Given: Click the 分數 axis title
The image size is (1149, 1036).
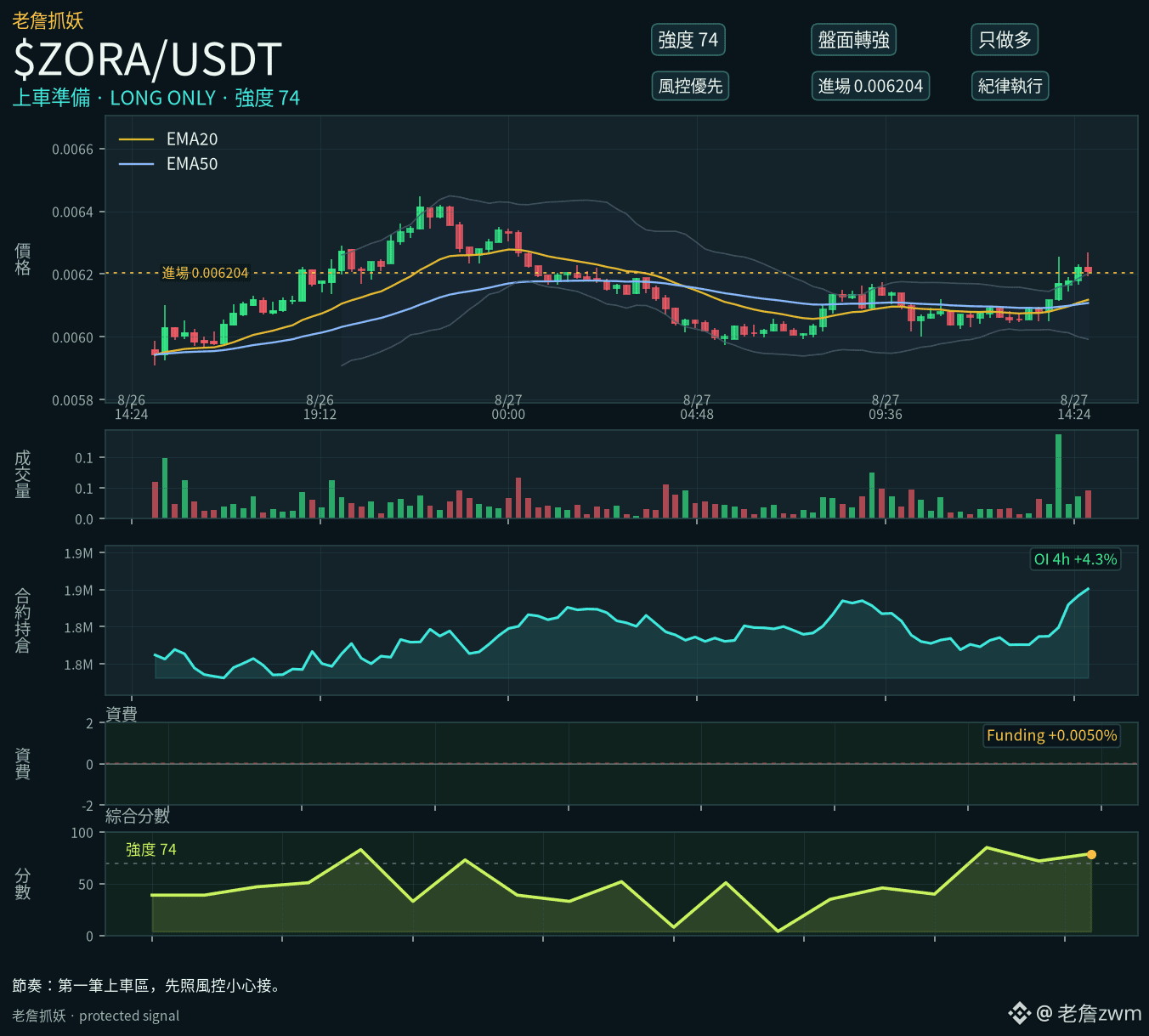Looking at the screenshot, I should coord(23,884).
